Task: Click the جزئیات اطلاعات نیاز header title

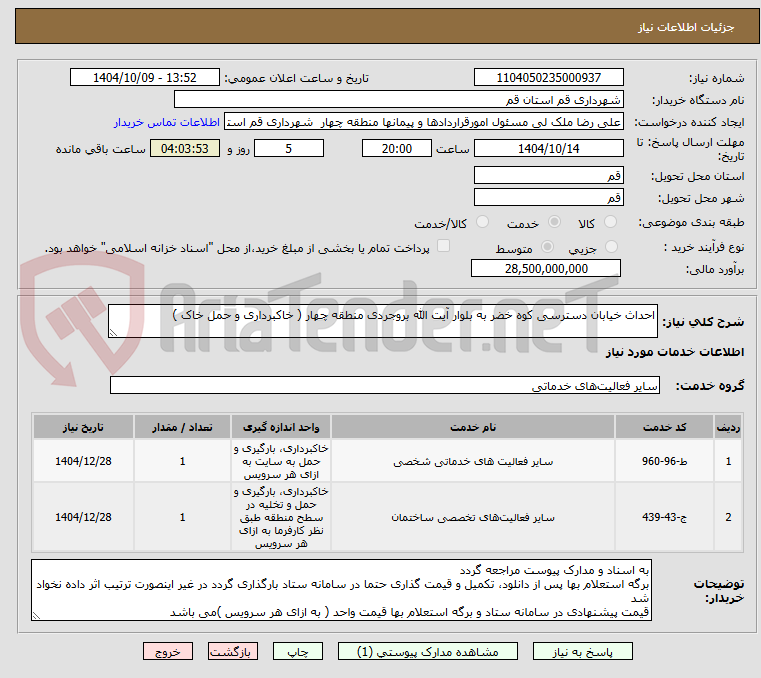Action: 685,27
